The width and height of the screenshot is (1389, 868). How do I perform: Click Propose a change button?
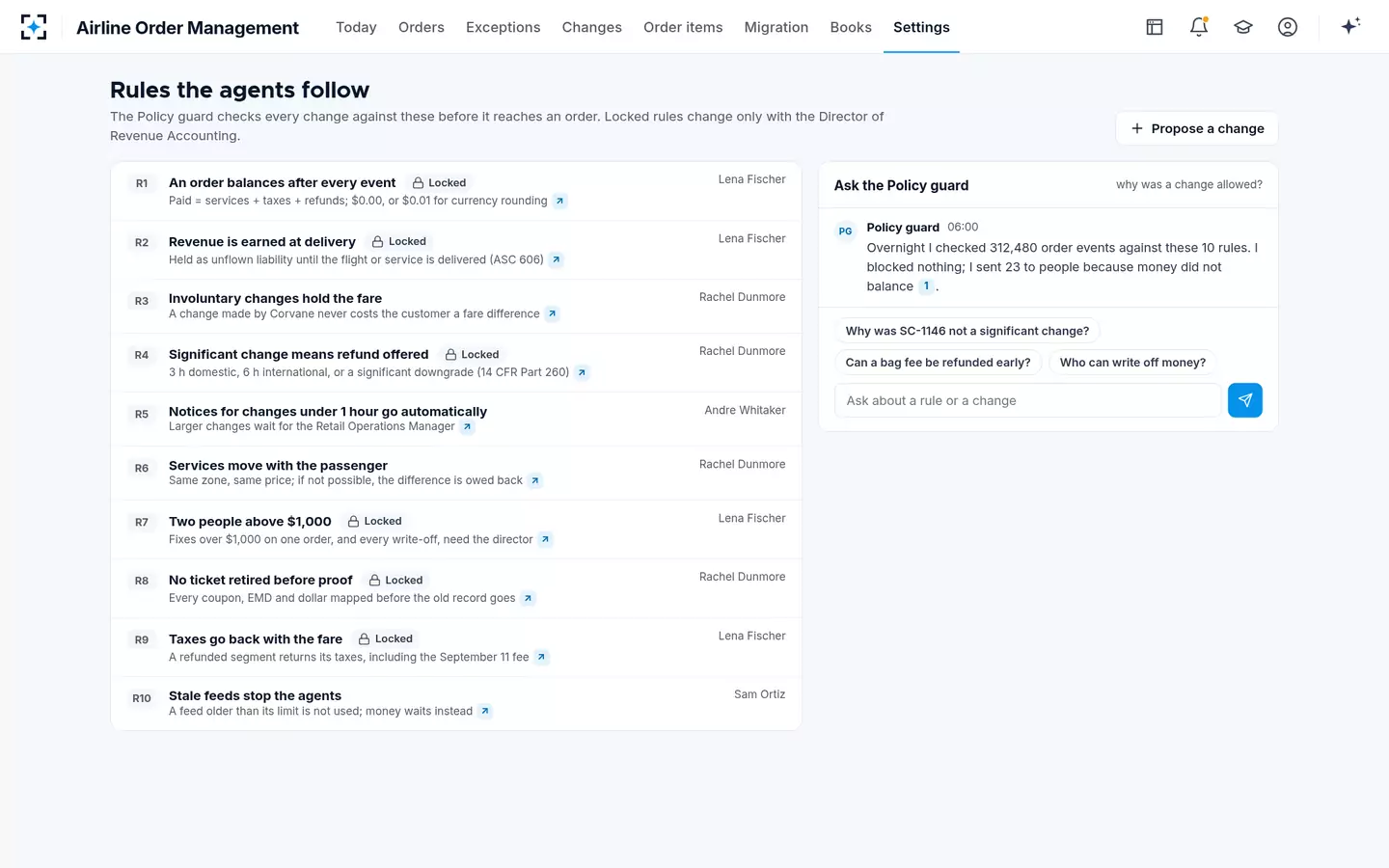(x=1197, y=128)
